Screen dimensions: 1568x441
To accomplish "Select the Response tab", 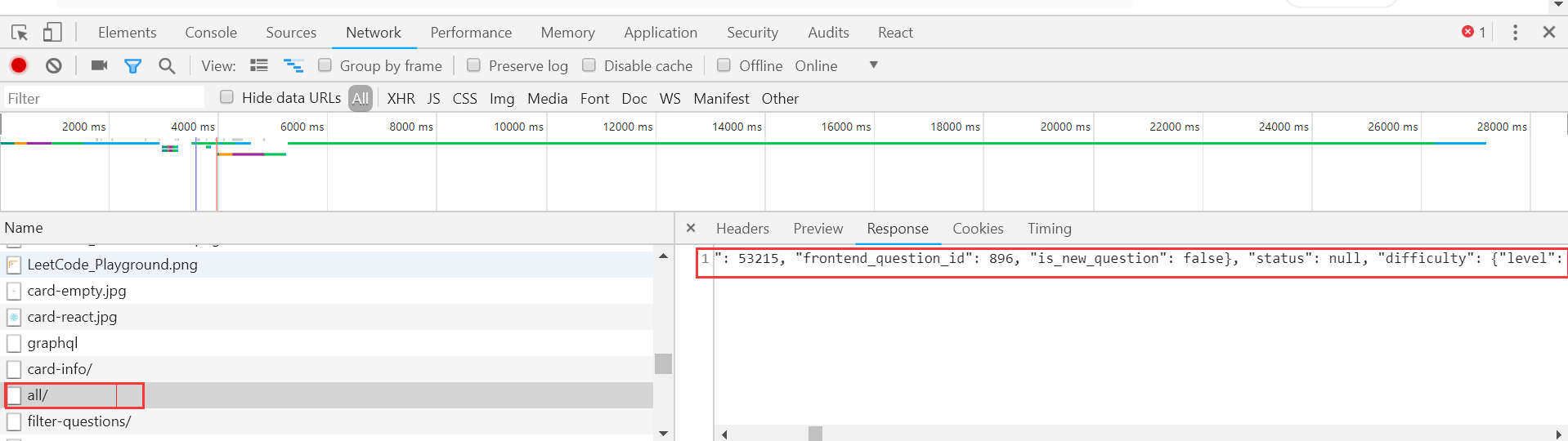I will (898, 229).
